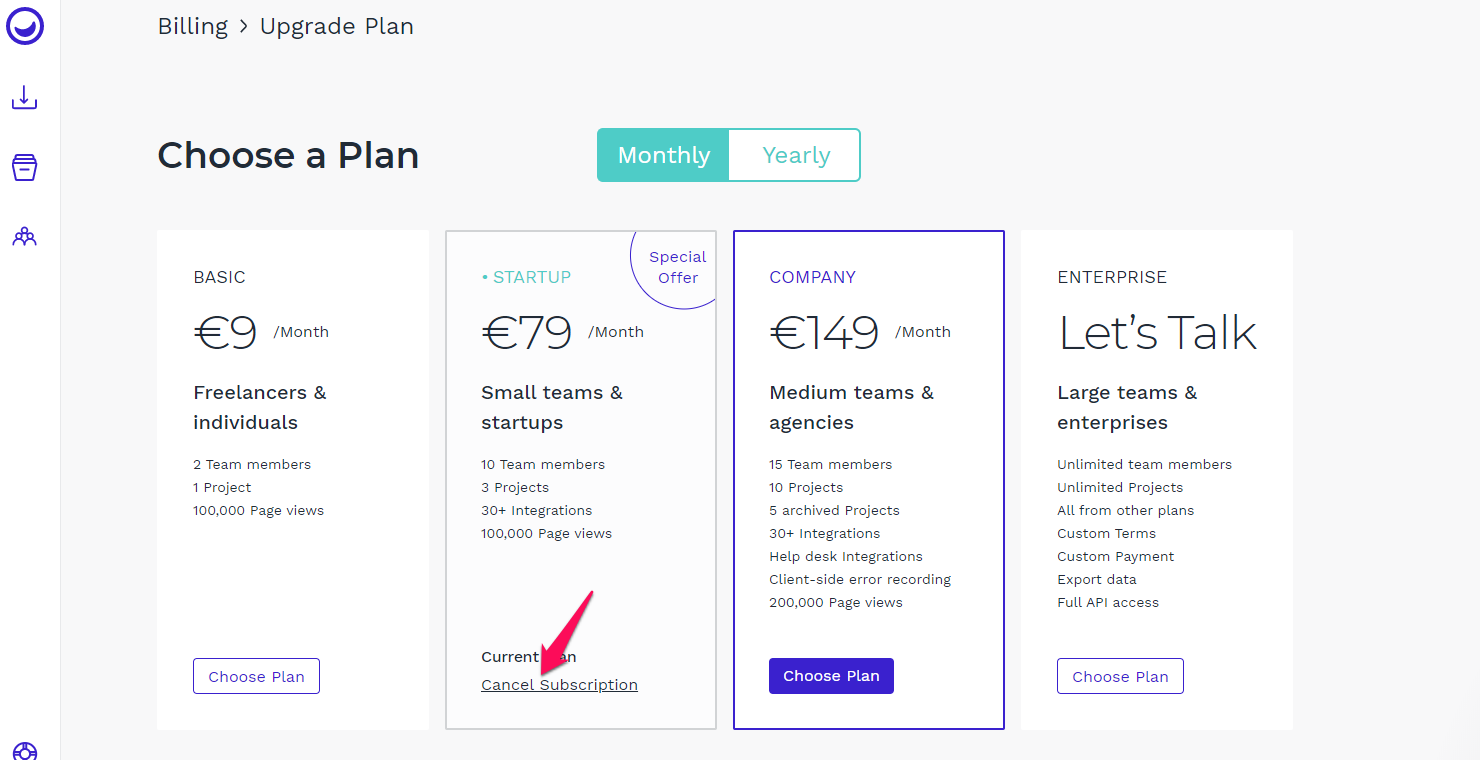Click the Upgrade Plan breadcrumb
Viewport: 1480px width, 760px height.
pos(337,26)
